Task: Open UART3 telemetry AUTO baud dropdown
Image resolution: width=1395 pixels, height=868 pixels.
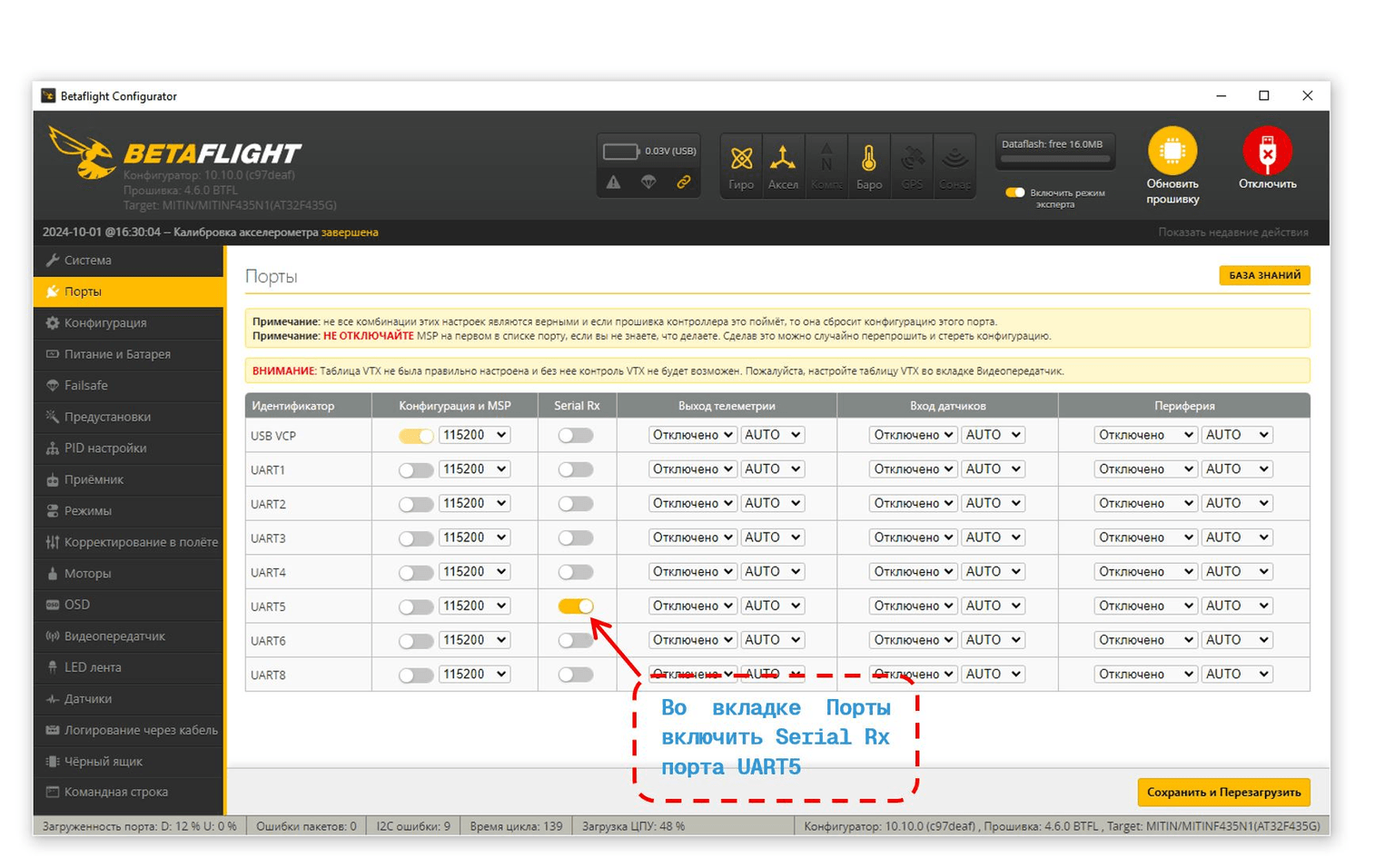Action: pos(772,538)
